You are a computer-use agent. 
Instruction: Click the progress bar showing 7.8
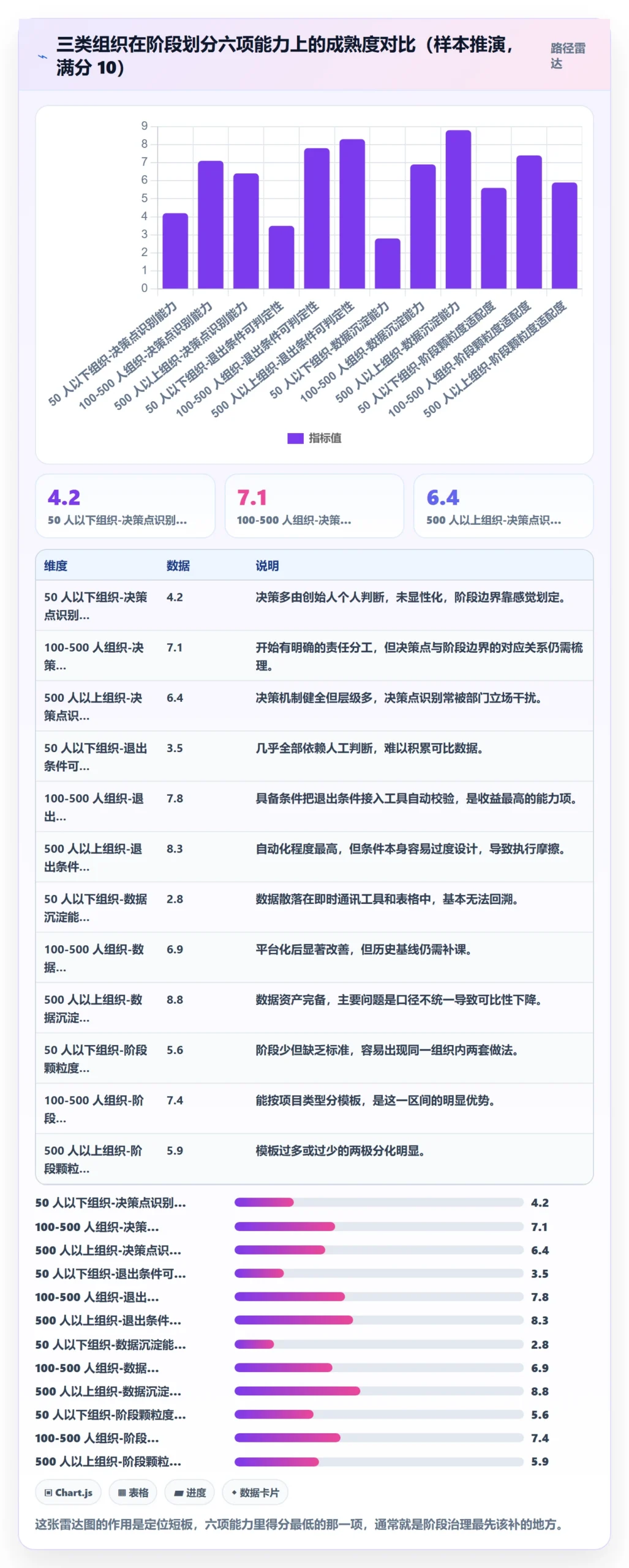click(379, 1296)
